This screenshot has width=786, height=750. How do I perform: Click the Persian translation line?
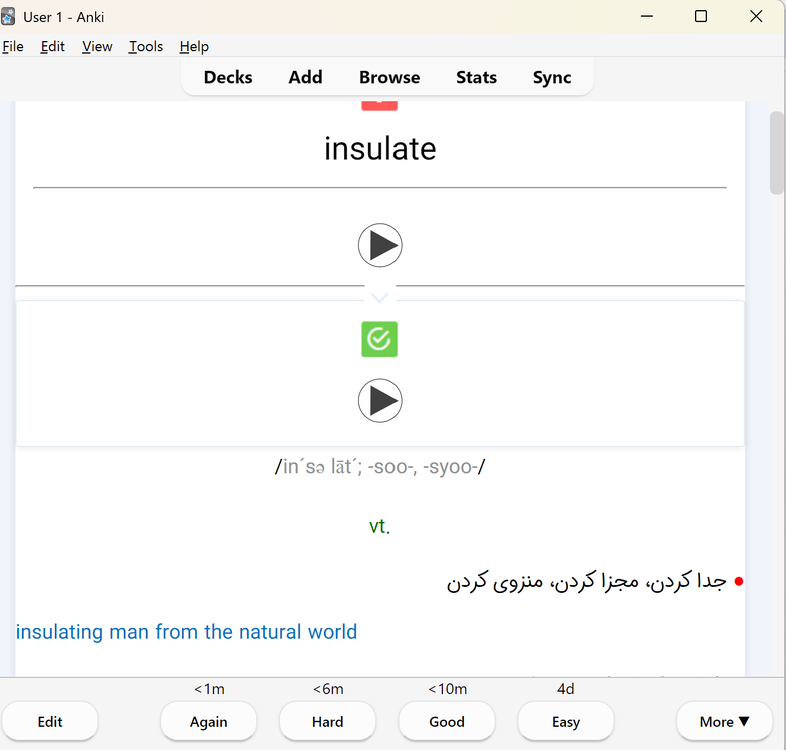(x=586, y=582)
